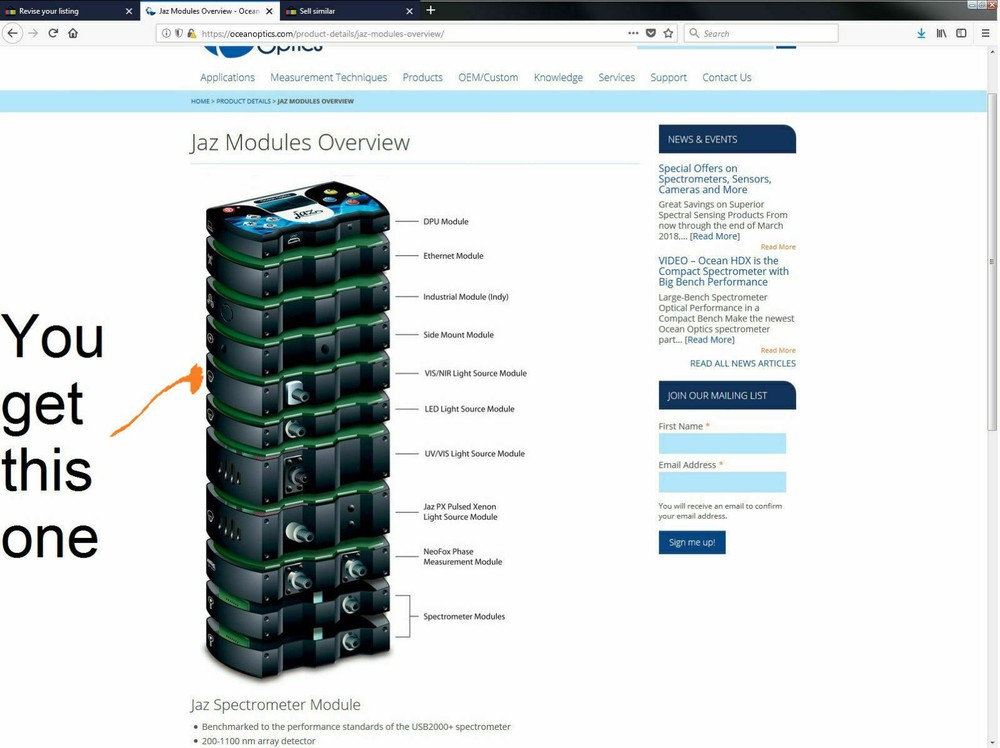Click the Industrial Module (Indy) label
The image size is (1000, 748).
point(466,297)
